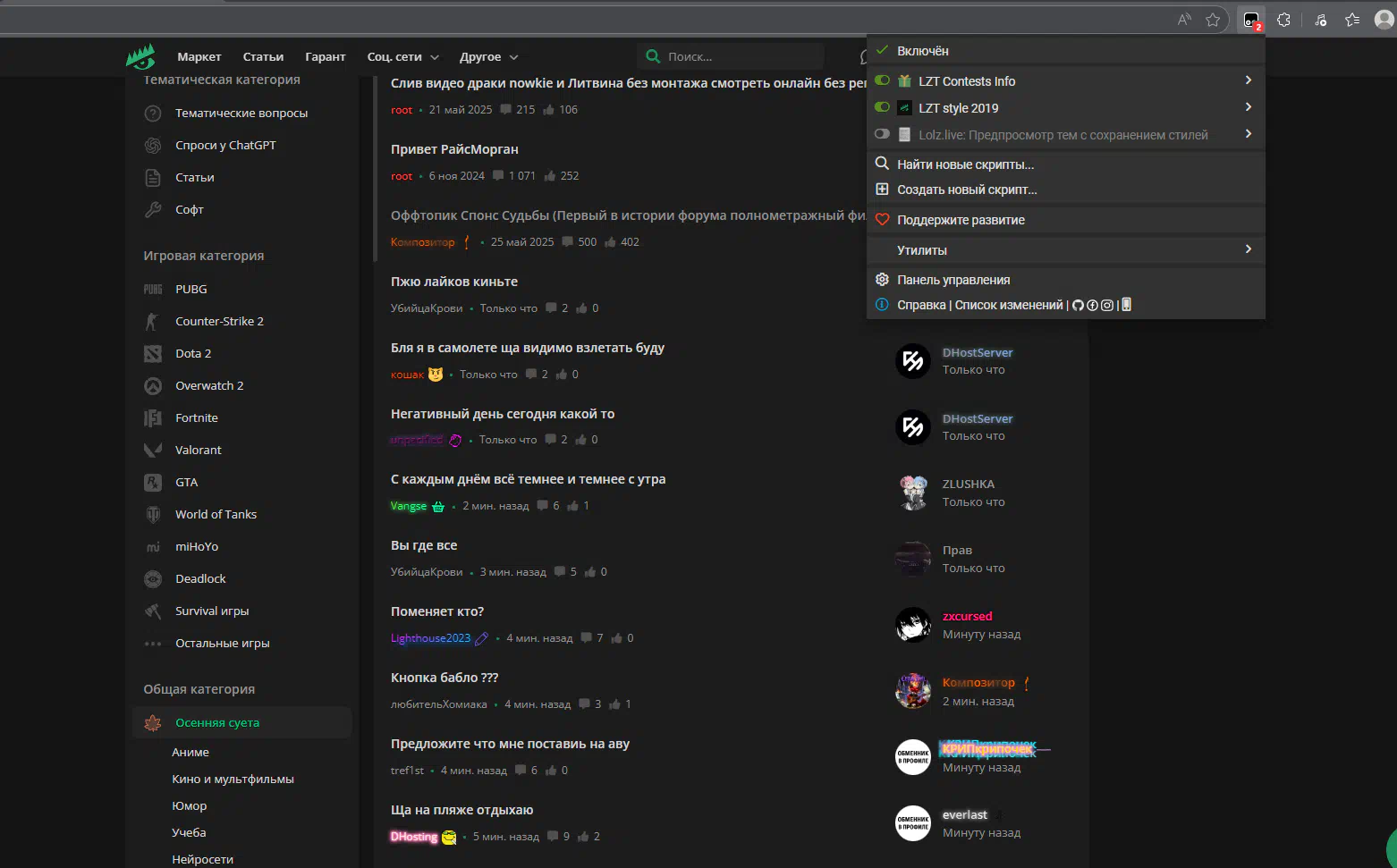This screenshot has height=868, width=1397.
Task: Add page to favorites with star icon
Action: [1213, 20]
